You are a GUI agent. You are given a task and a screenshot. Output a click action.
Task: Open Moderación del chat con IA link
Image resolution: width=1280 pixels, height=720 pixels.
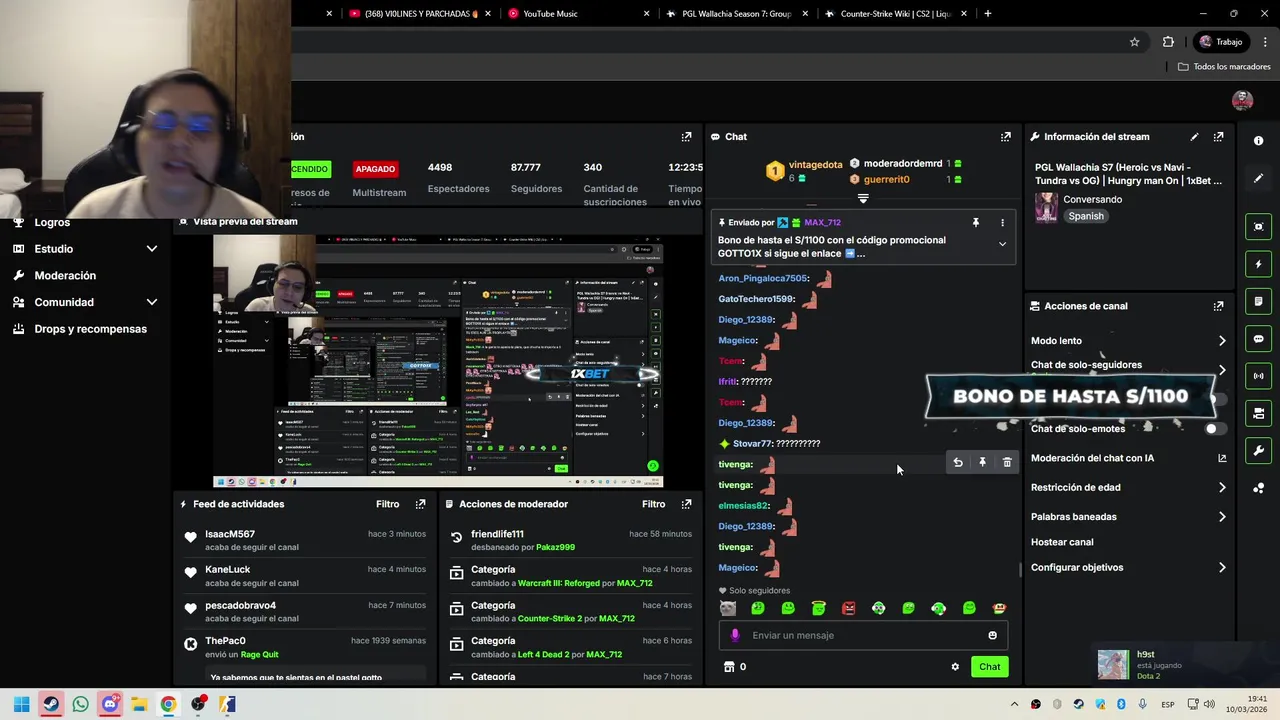[1128, 458]
